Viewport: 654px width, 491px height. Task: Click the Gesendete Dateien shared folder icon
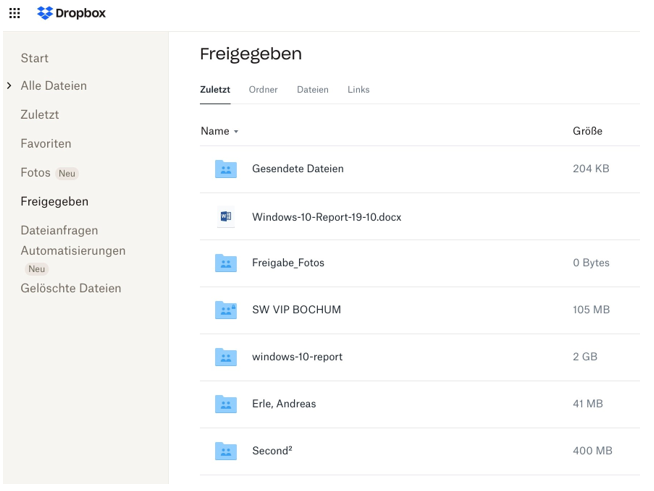pyautogui.click(x=226, y=169)
